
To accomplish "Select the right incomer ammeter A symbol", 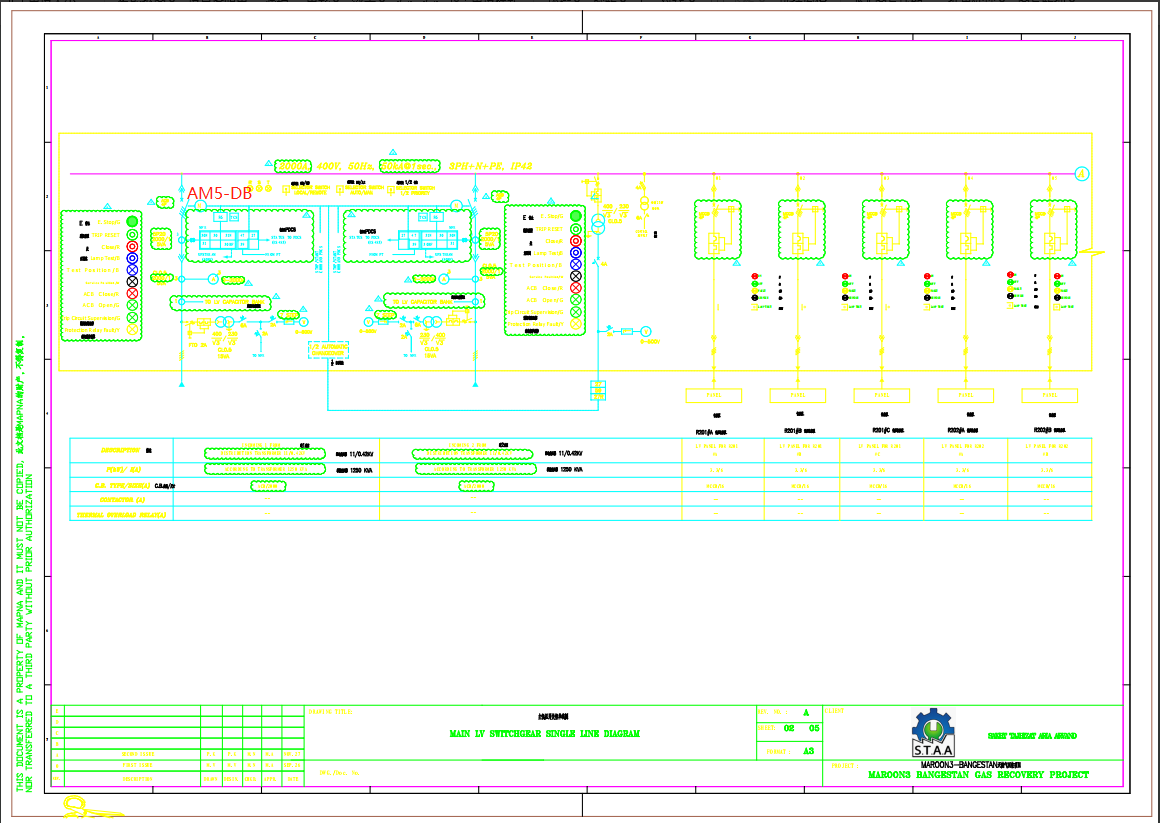I will pos(444,279).
